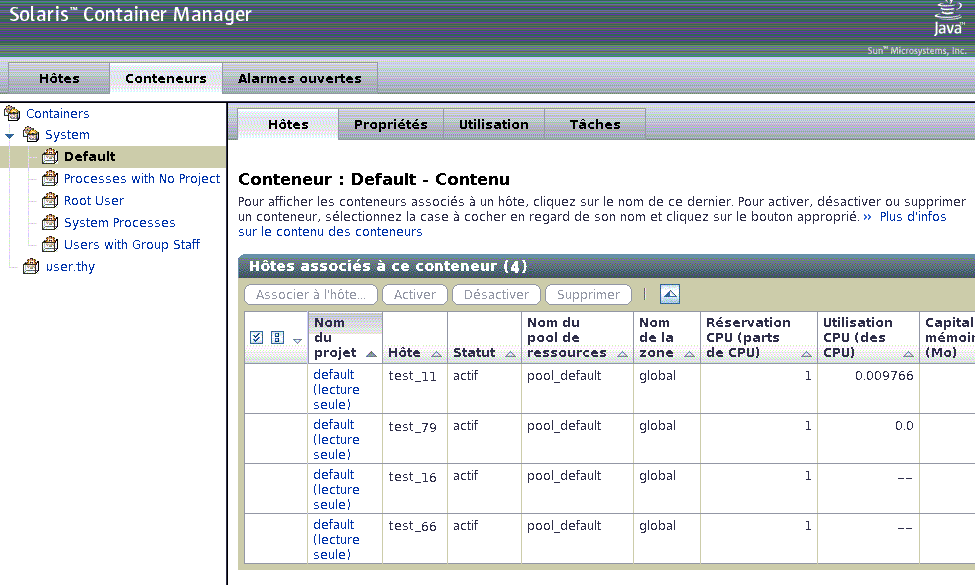Sort by Hôte column arrow
Image resolution: width=975 pixels, height=585 pixels.
coord(437,354)
